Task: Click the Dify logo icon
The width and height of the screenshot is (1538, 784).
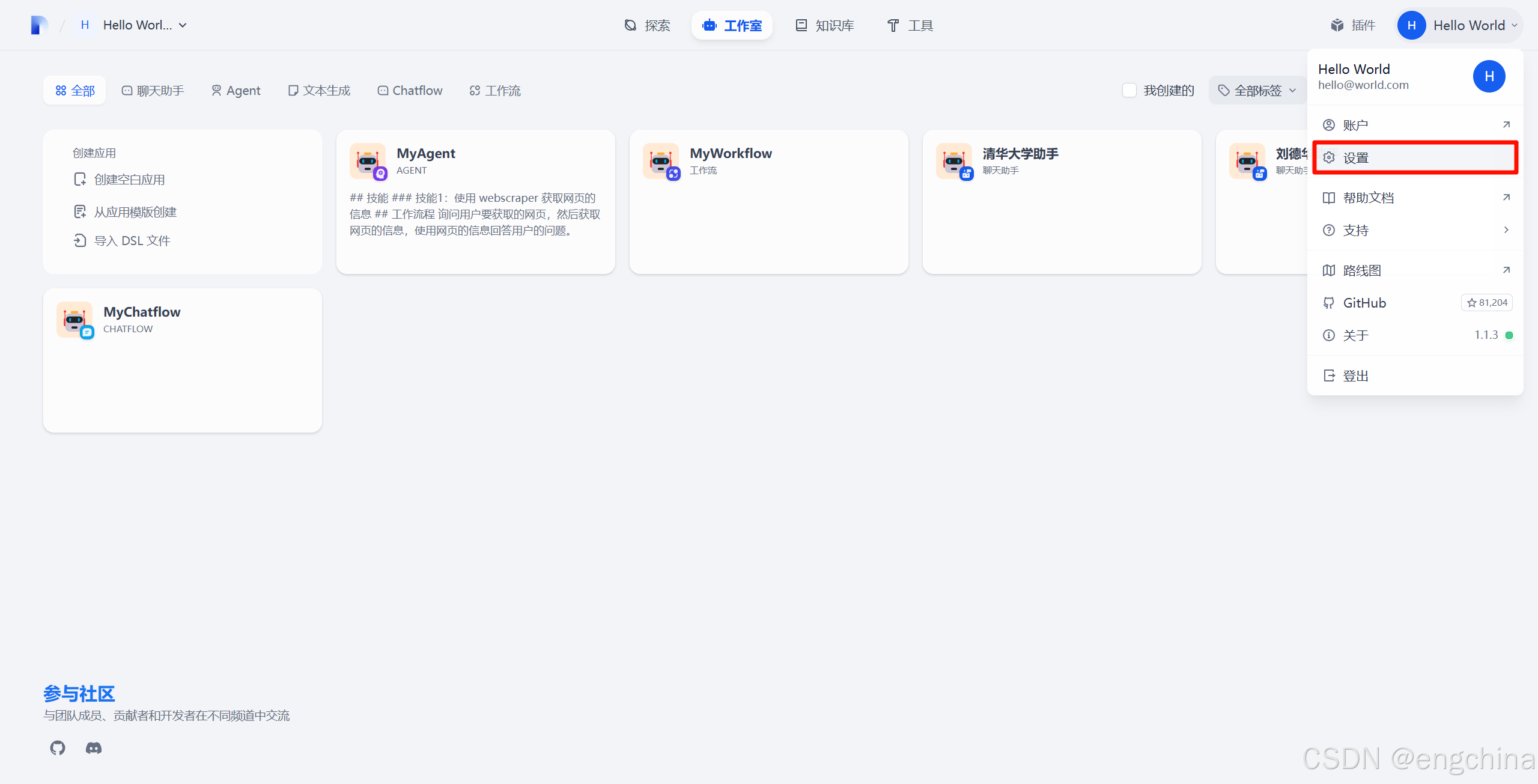Action: point(39,25)
